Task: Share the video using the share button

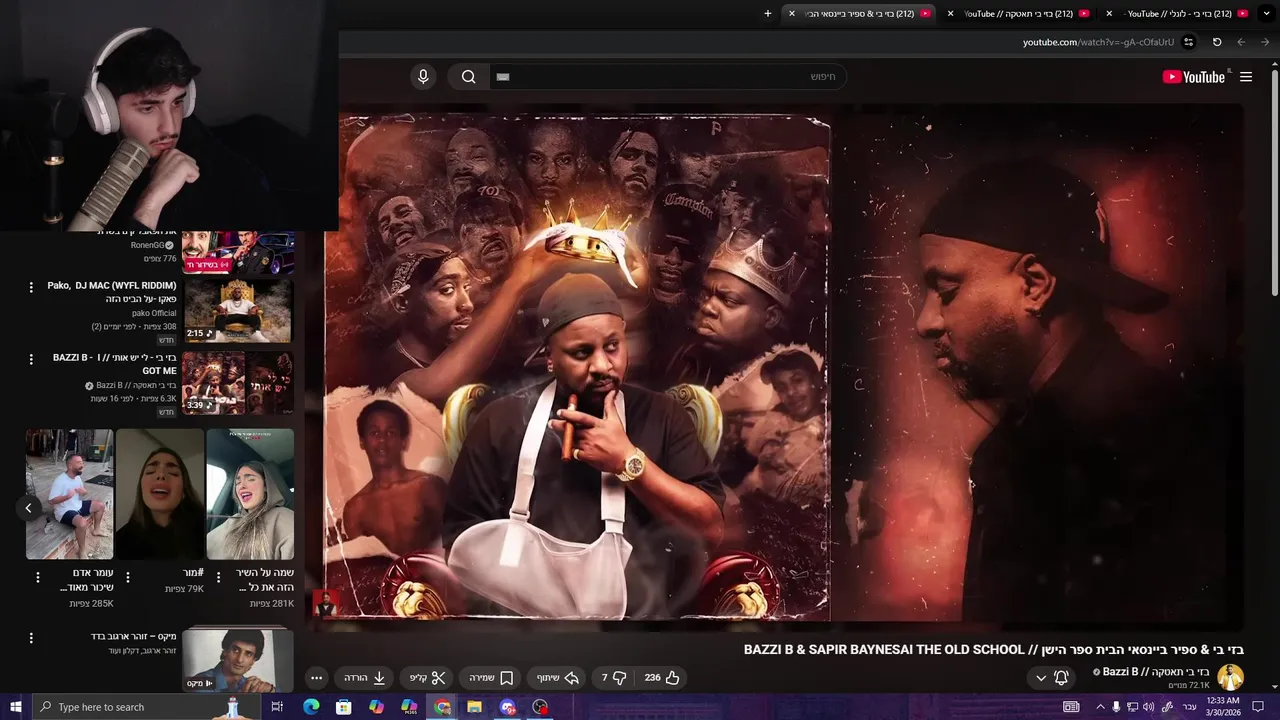Action: point(558,678)
